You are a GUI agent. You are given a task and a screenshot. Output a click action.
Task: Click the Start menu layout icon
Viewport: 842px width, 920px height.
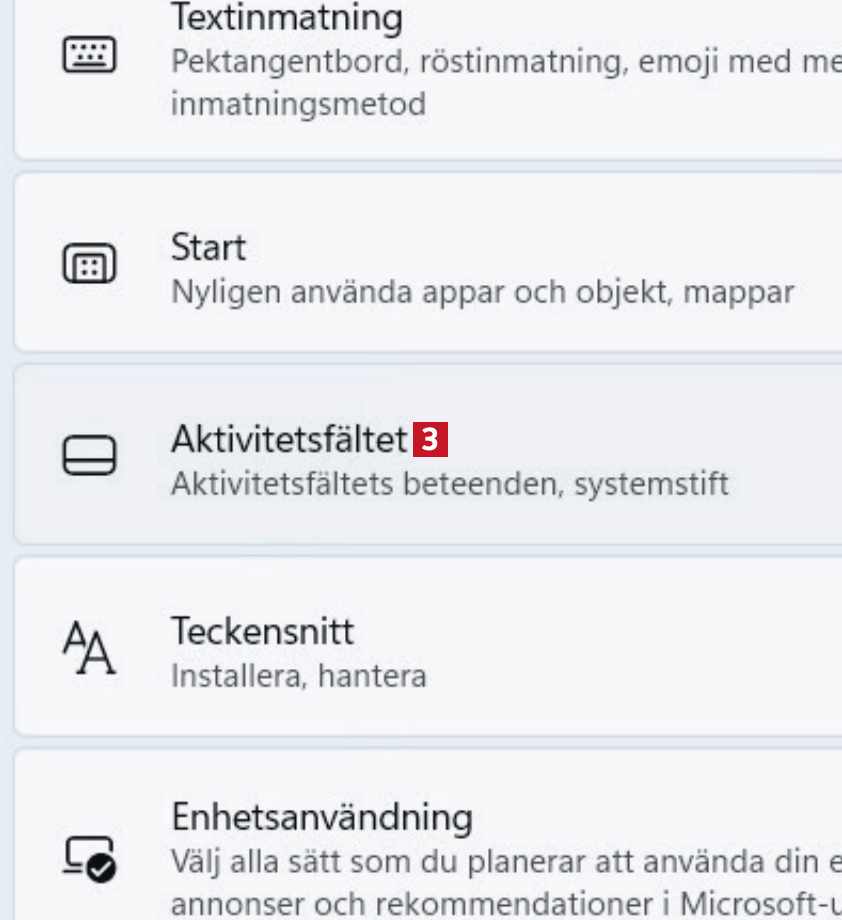pyautogui.click(x=89, y=265)
